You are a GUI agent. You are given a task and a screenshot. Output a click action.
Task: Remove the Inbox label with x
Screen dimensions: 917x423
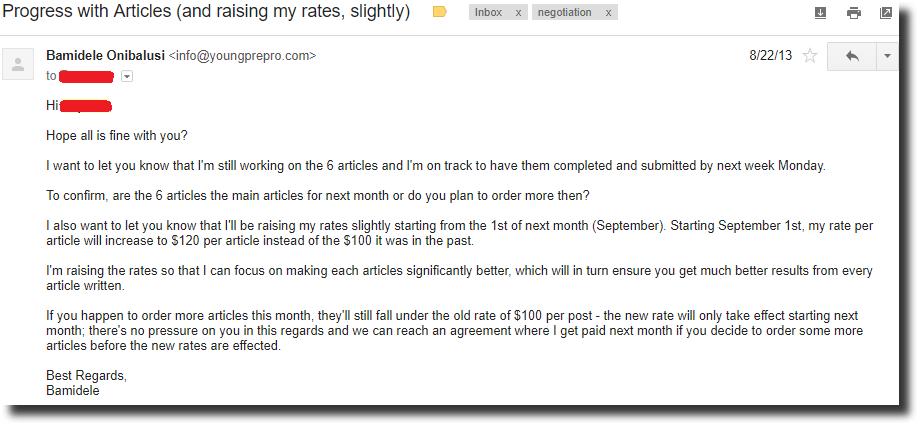tap(517, 13)
